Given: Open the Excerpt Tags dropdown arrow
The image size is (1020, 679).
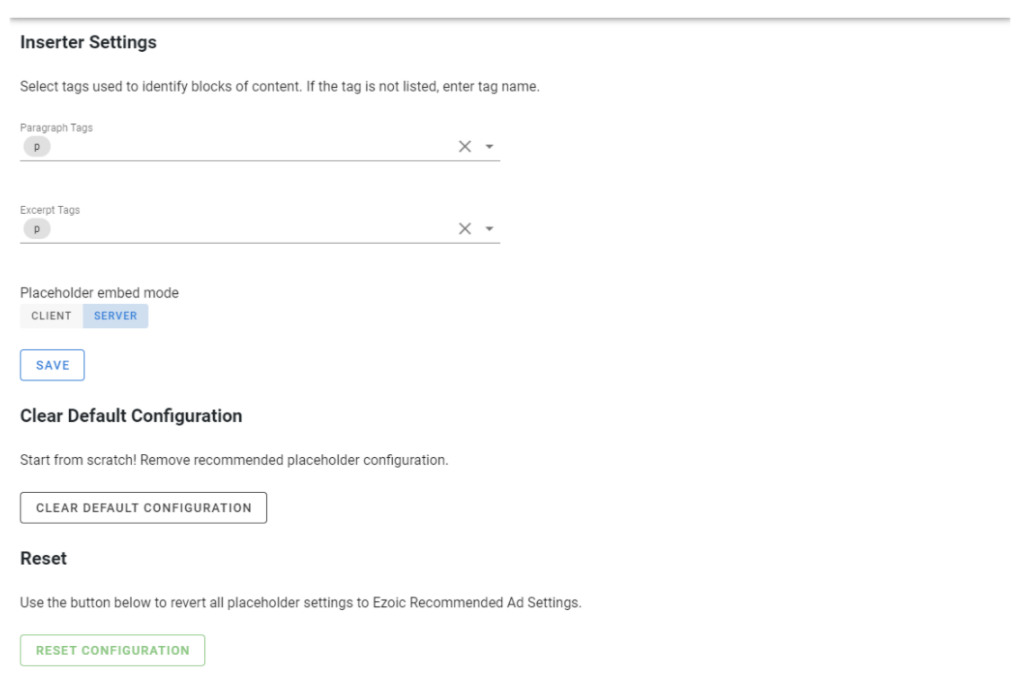Looking at the screenshot, I should [490, 229].
